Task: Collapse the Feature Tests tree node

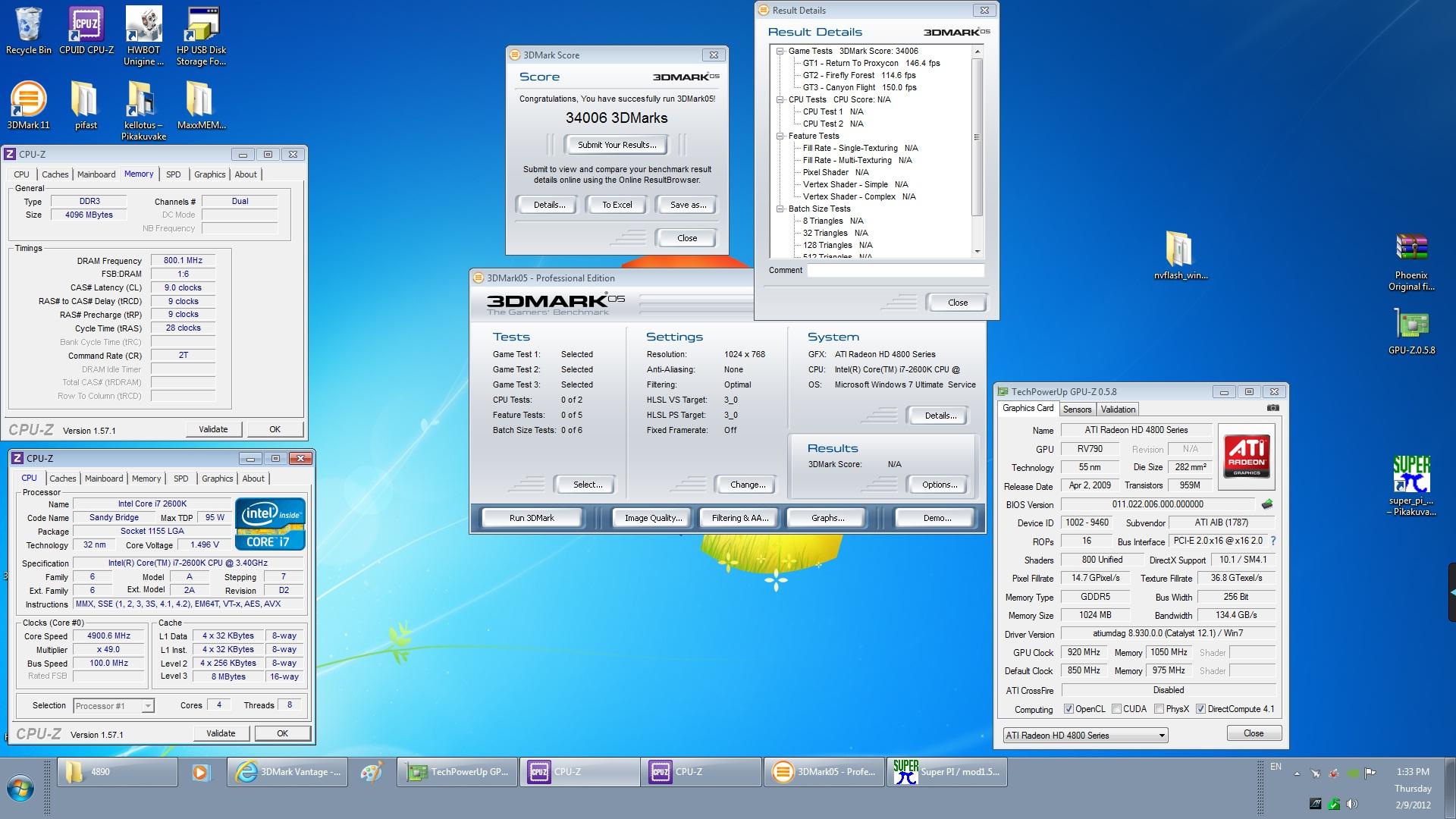Action: pyautogui.click(x=780, y=136)
